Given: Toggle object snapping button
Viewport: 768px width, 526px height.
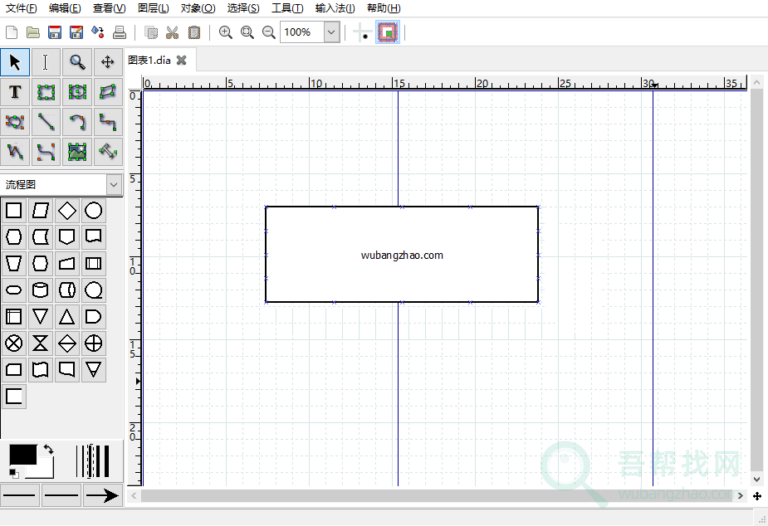Looking at the screenshot, I should tap(387, 32).
